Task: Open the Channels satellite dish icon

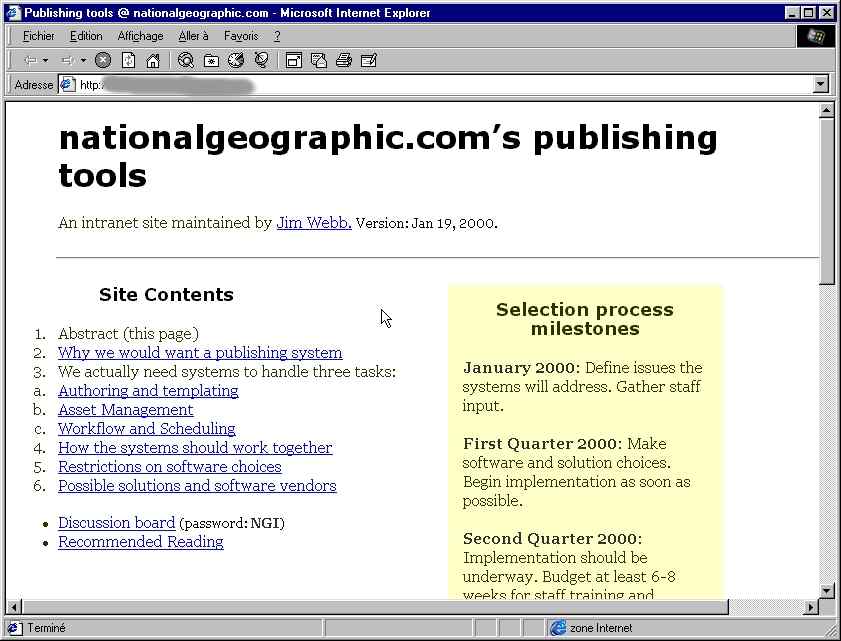Action: click(261, 60)
